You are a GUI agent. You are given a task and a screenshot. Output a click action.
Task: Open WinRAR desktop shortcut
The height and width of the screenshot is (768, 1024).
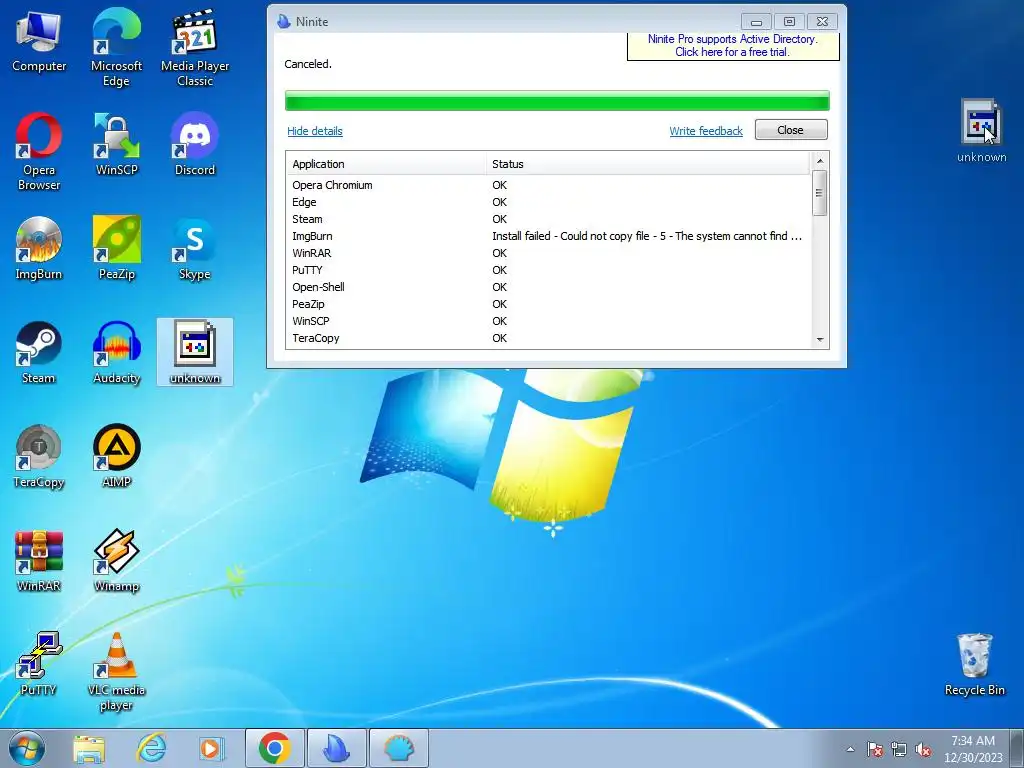click(39, 560)
